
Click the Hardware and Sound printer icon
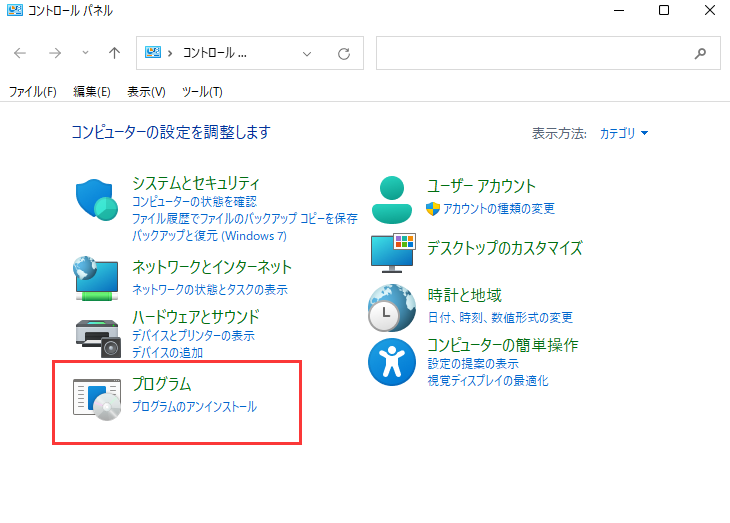tap(98, 337)
